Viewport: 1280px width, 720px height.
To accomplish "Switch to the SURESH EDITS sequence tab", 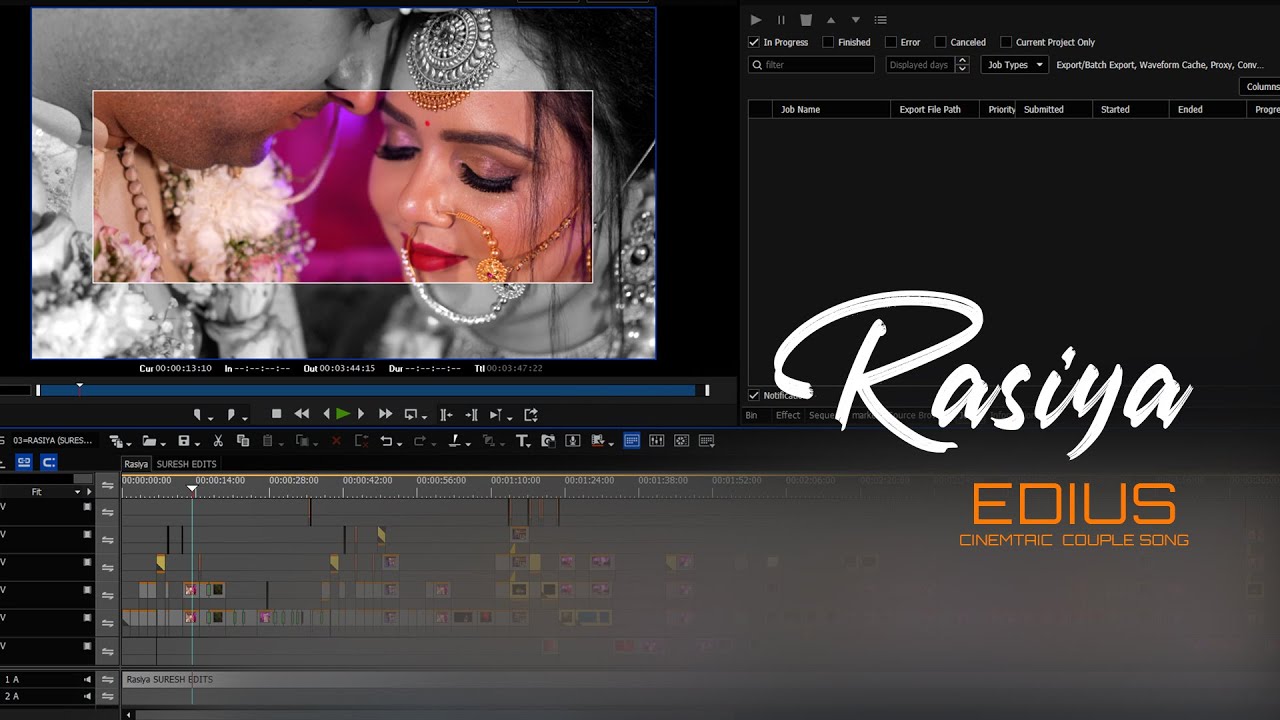I will 187,464.
